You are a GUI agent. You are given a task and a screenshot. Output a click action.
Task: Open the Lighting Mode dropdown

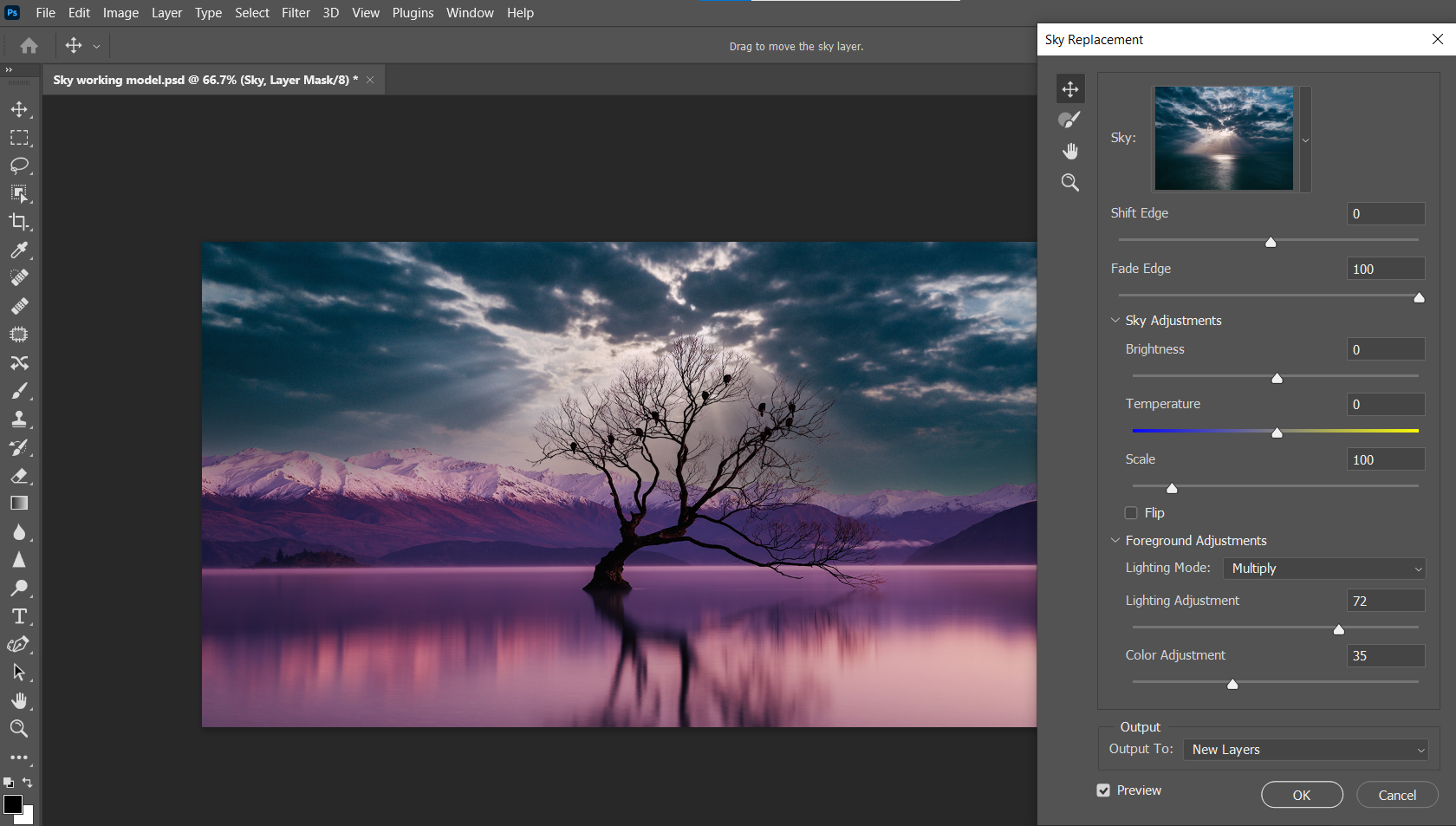(1324, 569)
